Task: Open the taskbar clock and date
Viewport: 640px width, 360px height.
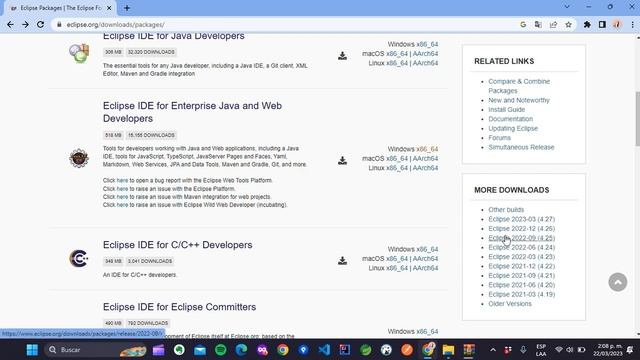Action: (609, 350)
